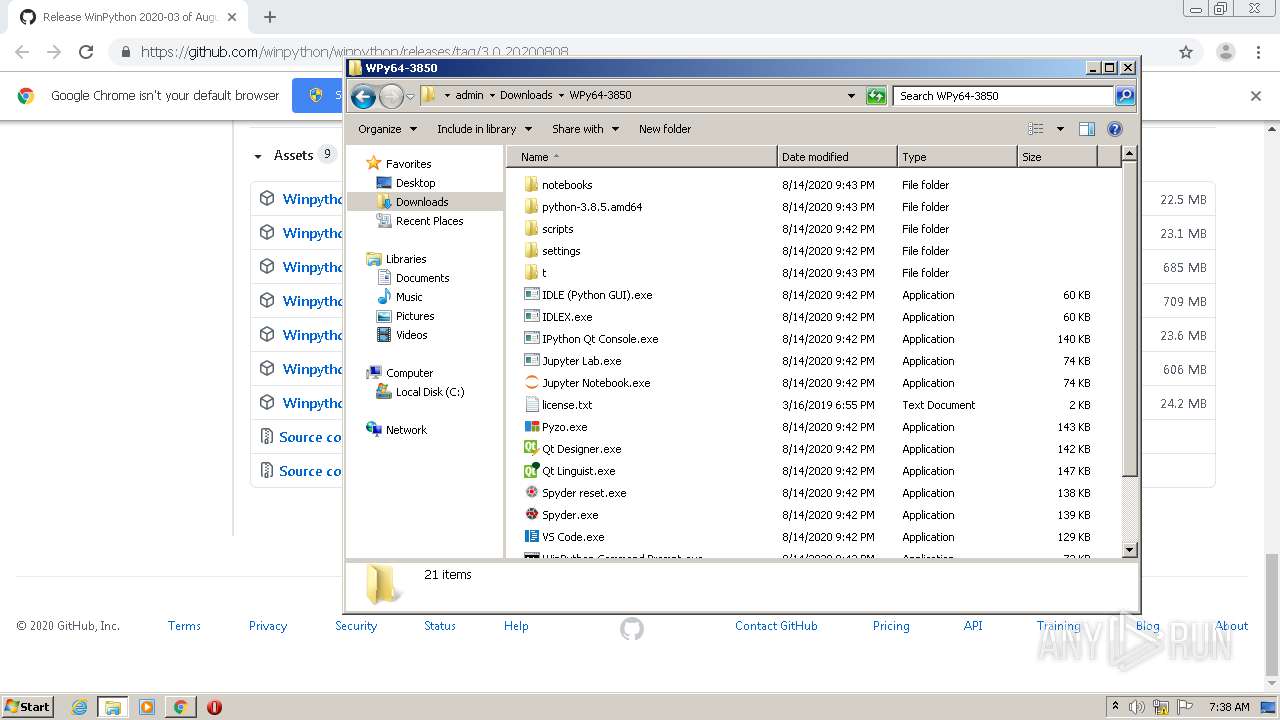Select the license.txt document icon
The image size is (1280, 720).
(x=532, y=405)
